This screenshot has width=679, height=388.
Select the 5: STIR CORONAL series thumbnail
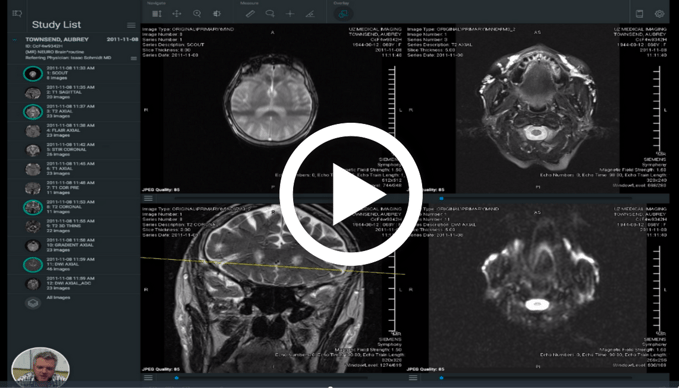pyautogui.click(x=33, y=150)
